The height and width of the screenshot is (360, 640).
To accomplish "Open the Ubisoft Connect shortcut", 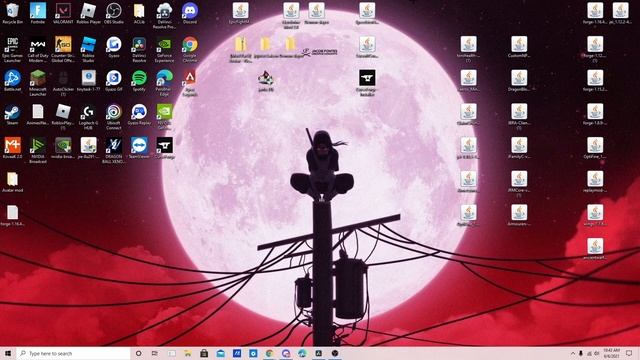I will click(x=113, y=117).
